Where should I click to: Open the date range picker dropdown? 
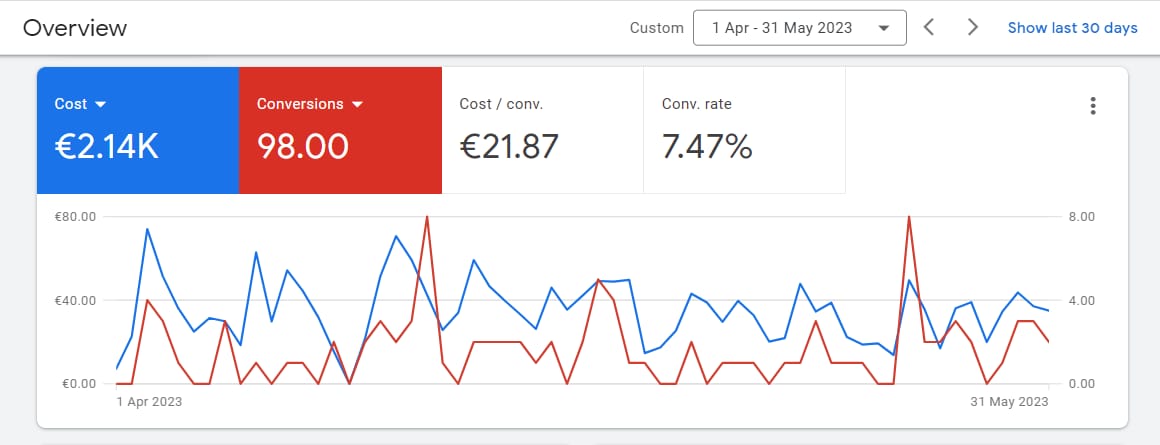tap(799, 28)
